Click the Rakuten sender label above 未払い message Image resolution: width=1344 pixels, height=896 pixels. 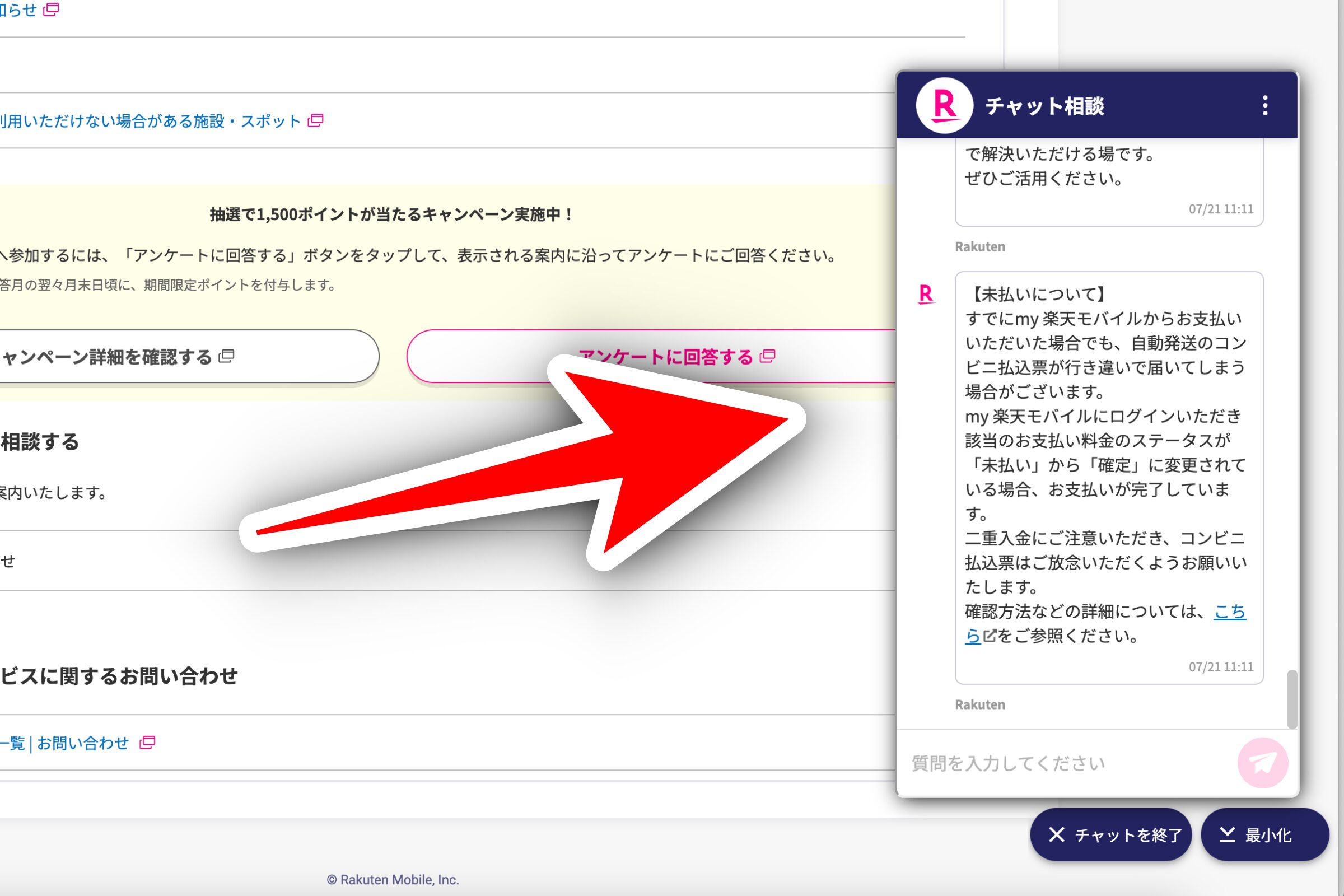979,247
